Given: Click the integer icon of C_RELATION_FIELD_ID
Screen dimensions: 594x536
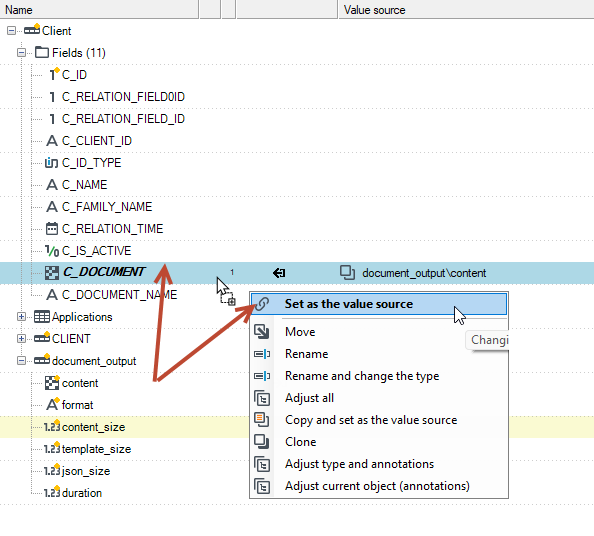Looking at the screenshot, I should [52, 119].
